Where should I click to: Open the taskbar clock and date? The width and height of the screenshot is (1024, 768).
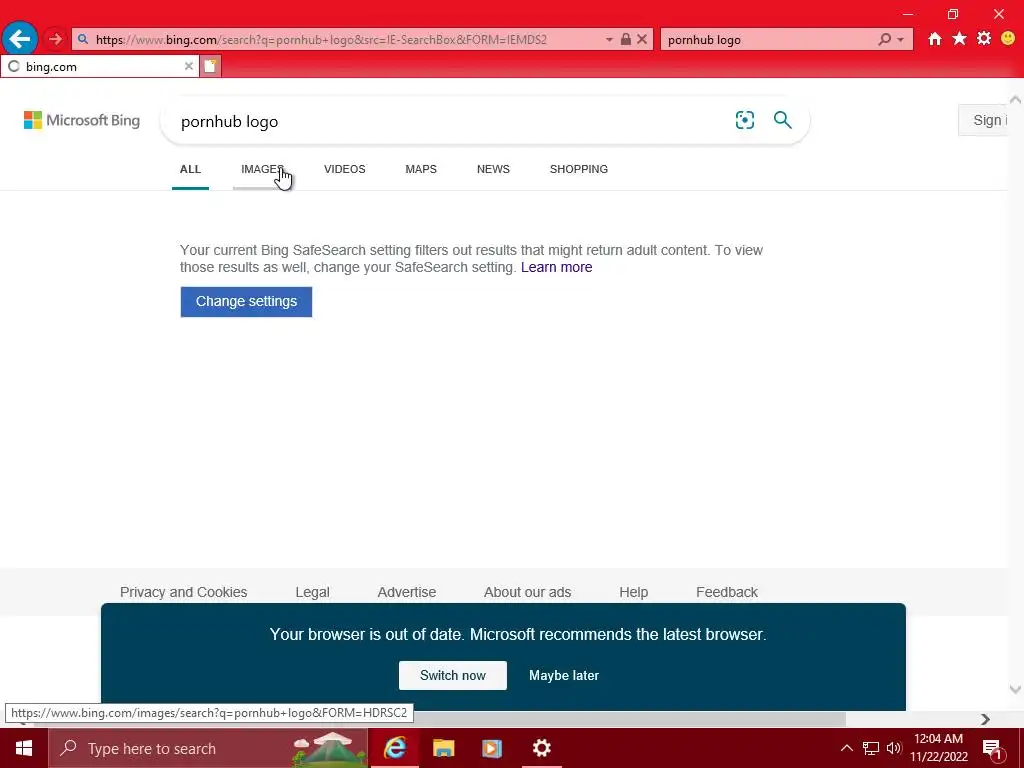[938, 748]
